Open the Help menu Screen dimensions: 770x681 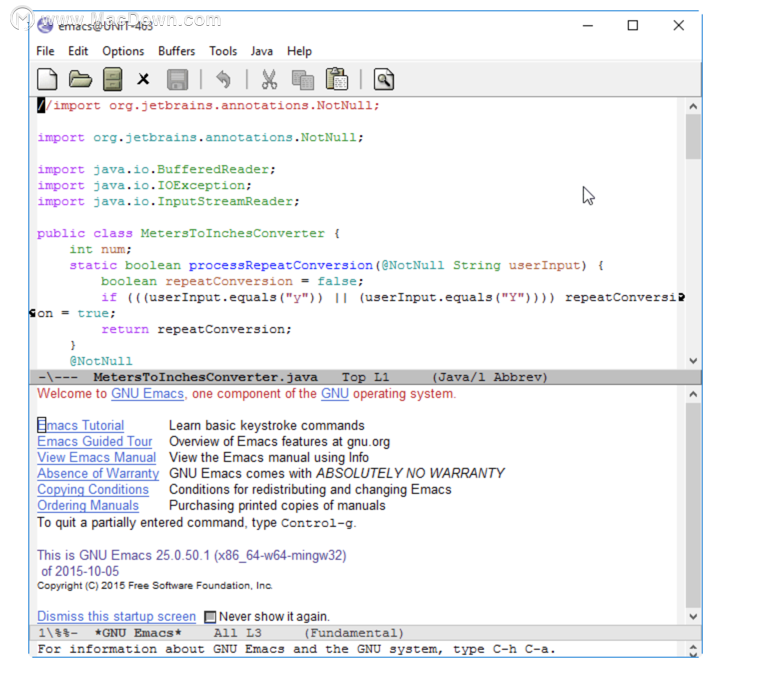[x=299, y=51]
